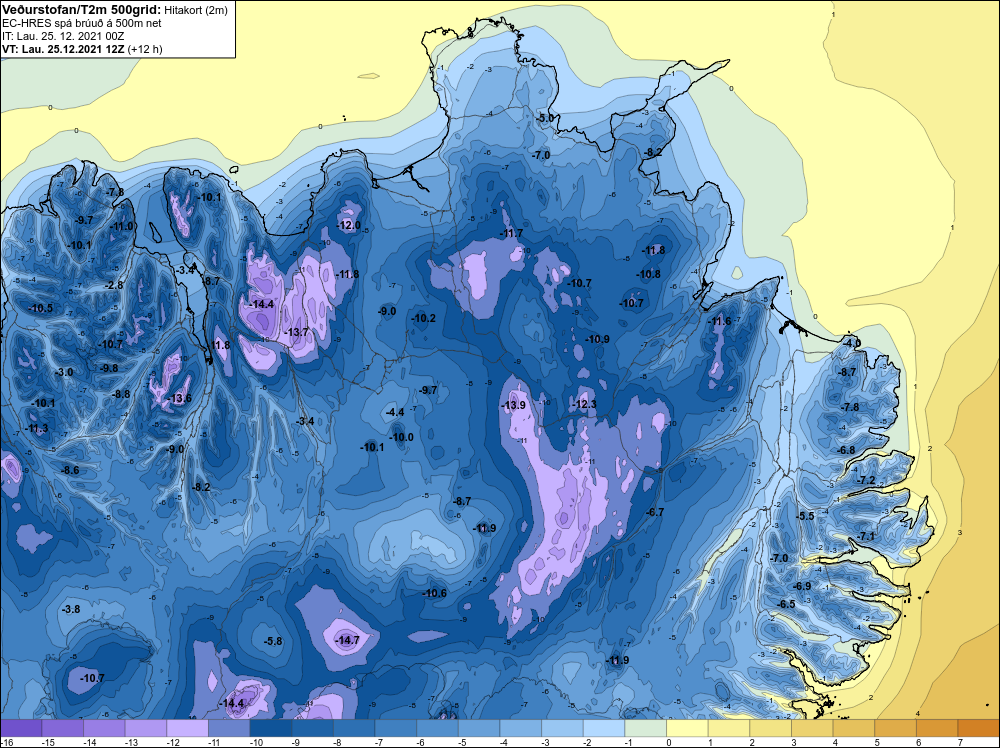
Task: Click the temperature value -10.5
Action: click(41, 308)
